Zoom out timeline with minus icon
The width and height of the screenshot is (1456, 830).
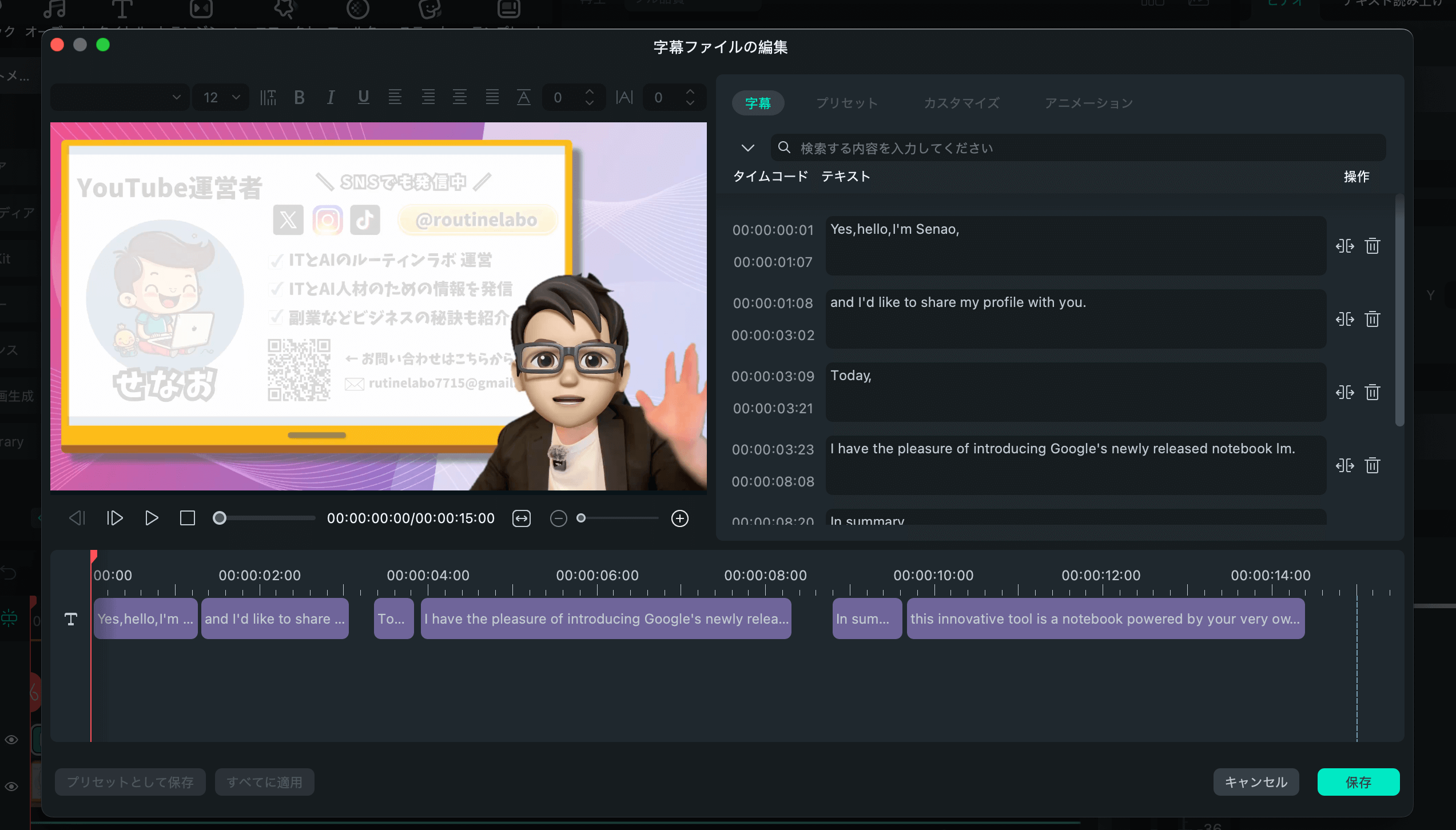(558, 518)
